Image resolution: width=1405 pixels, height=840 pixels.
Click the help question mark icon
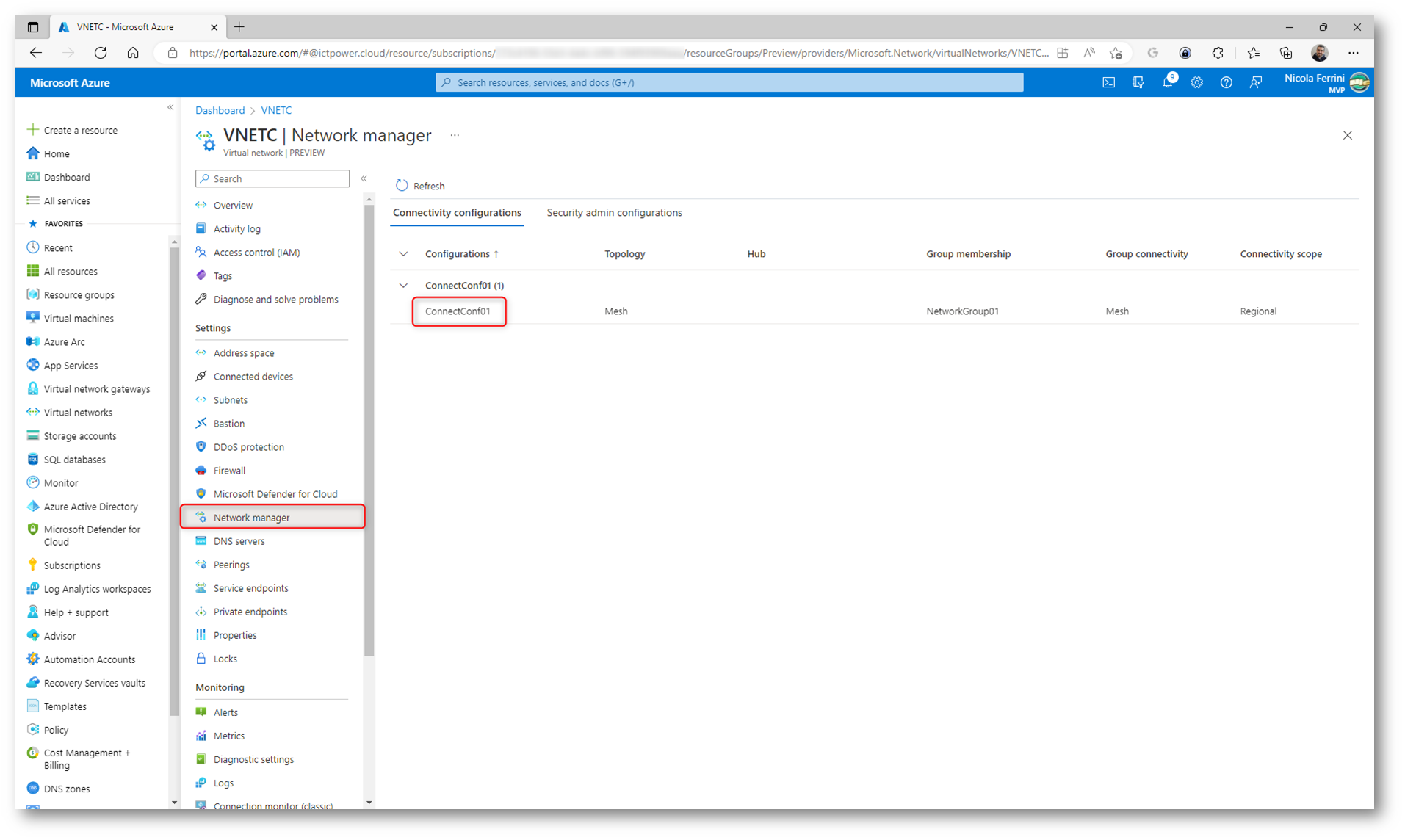point(1226,83)
